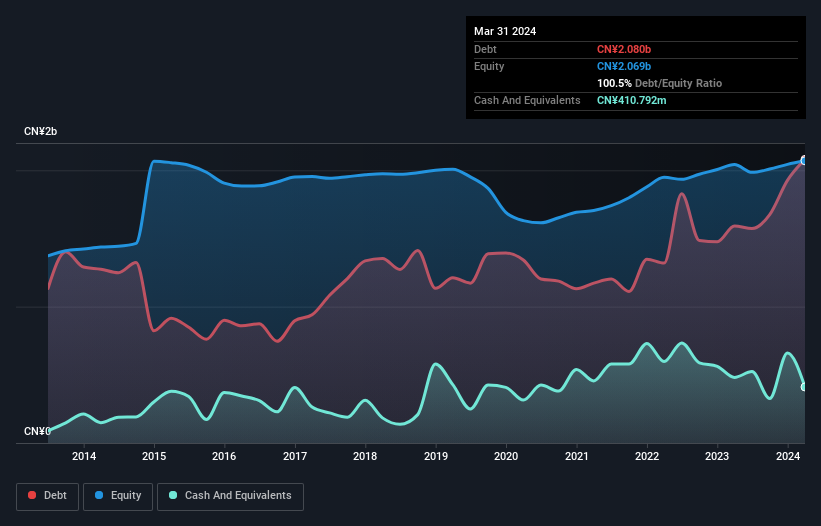821x526 pixels.
Task: Click the CN¥2b y-axis label
Action: [40, 131]
